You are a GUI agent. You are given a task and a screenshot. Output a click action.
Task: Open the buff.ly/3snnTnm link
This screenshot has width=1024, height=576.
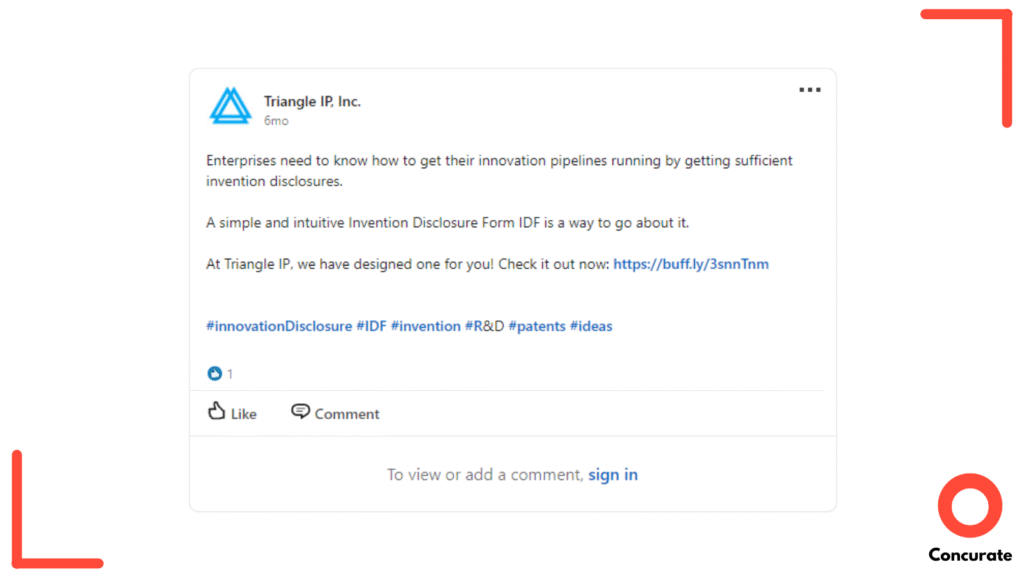click(x=691, y=264)
